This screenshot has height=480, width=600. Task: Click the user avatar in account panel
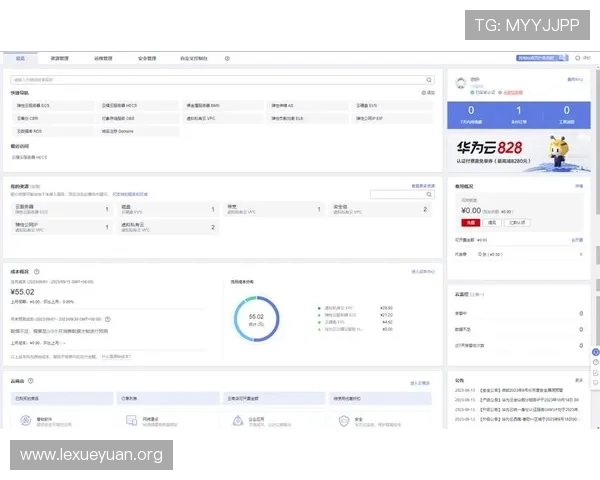tap(461, 84)
